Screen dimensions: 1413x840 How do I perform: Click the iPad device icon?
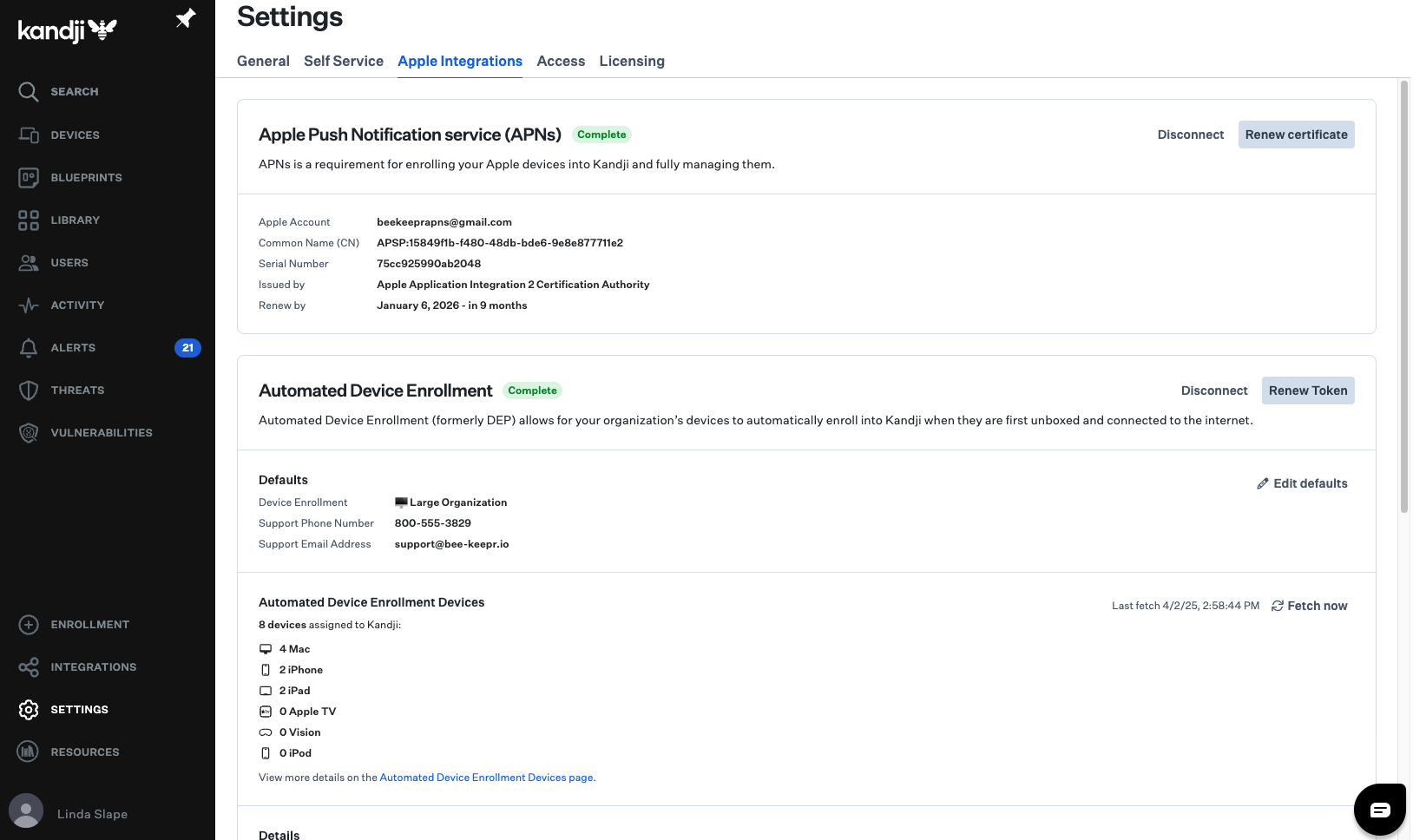266,691
